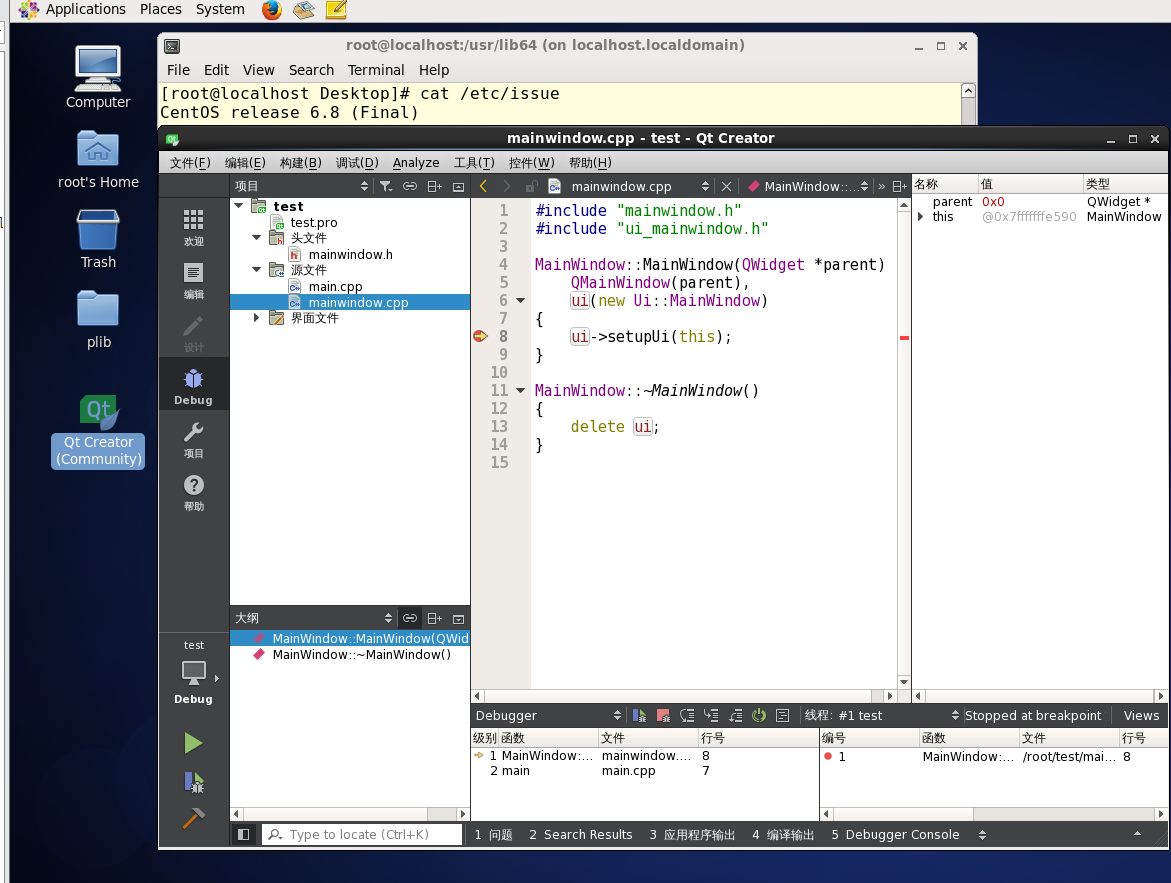
Task: Toggle link icon in the outline (大纲) panel
Action: [x=410, y=618]
